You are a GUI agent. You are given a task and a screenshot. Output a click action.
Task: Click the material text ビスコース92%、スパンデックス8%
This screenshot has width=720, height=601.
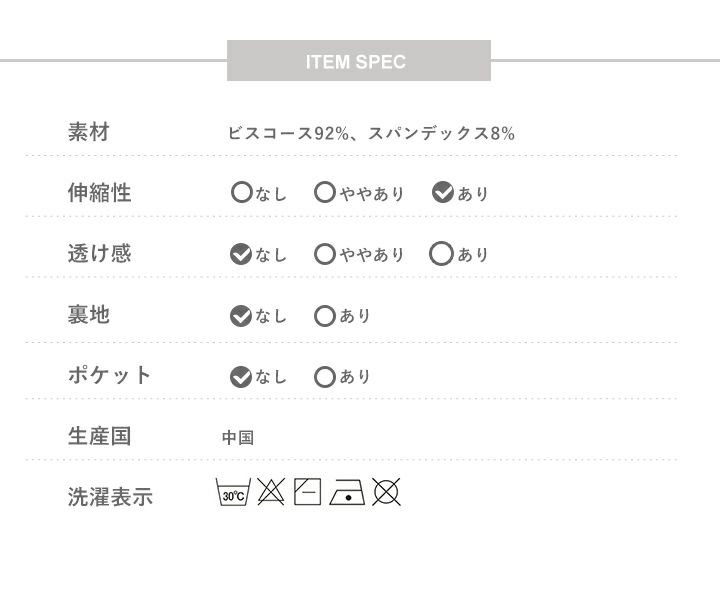tap(371, 133)
